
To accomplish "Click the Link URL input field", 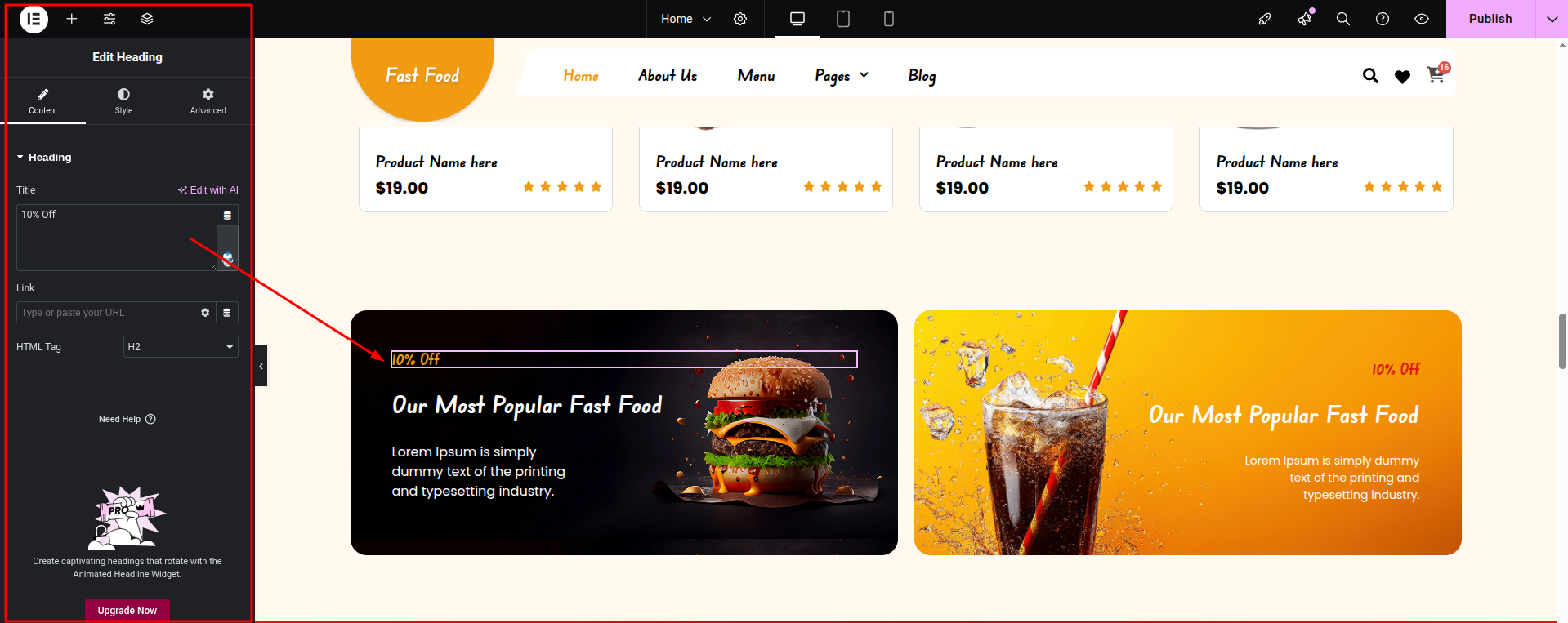I will pyautogui.click(x=105, y=313).
